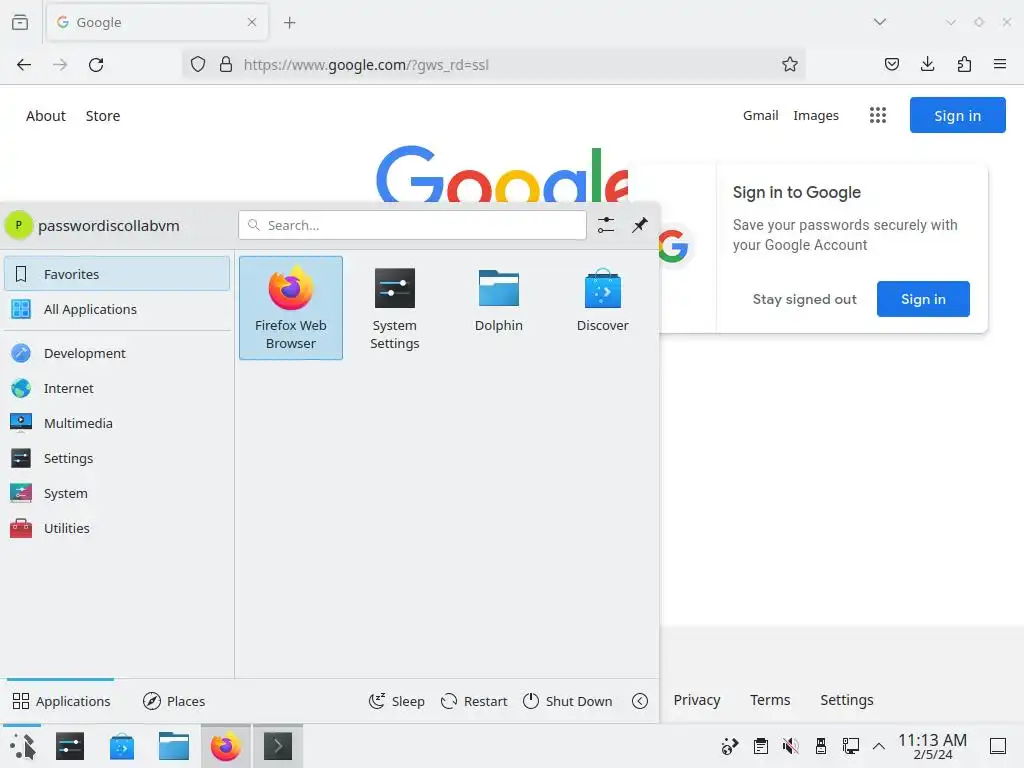Click the system tray updates icon
Screen dimensions: 1024x768
point(729,746)
